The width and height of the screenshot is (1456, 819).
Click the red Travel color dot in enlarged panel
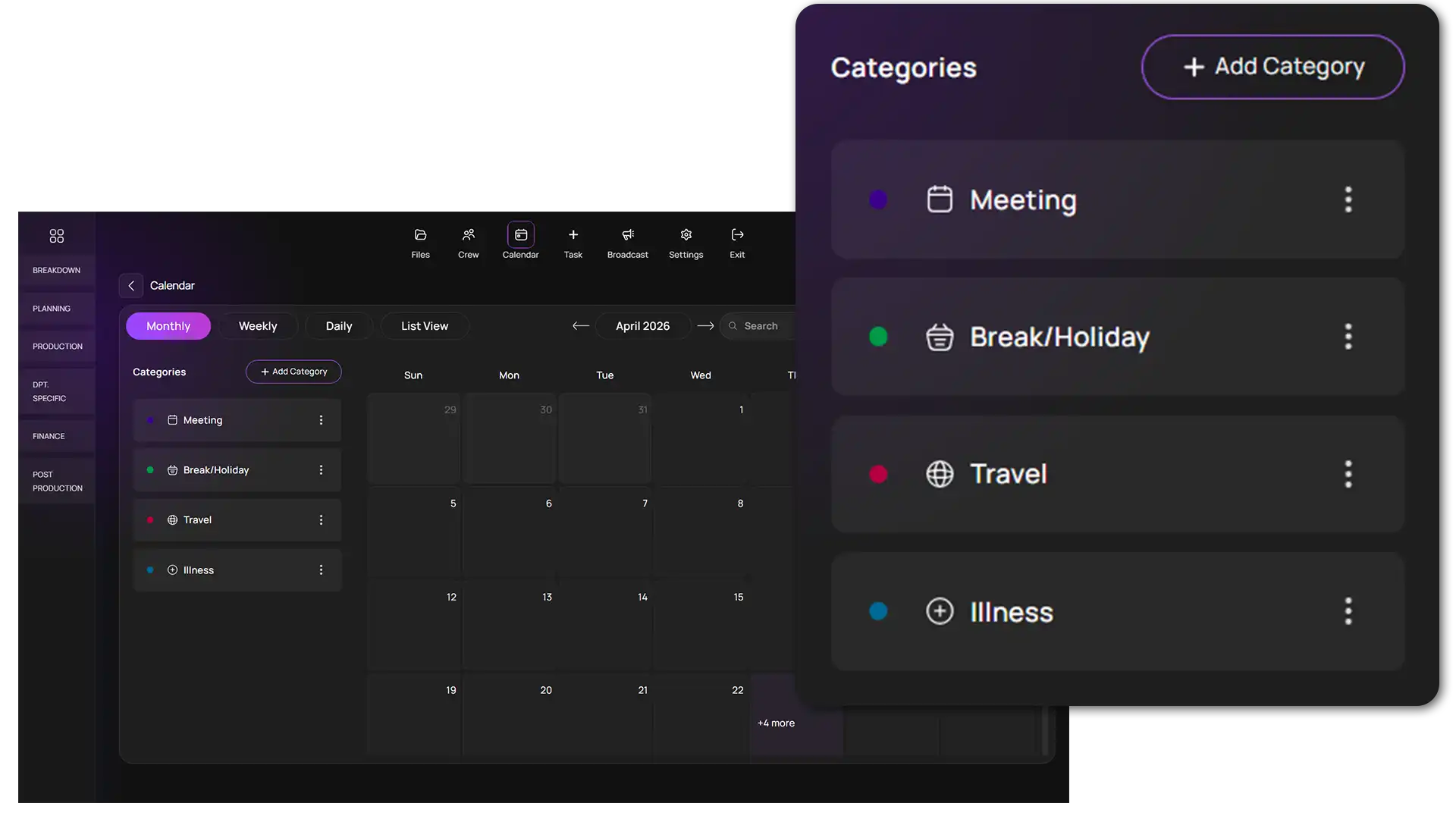(878, 474)
